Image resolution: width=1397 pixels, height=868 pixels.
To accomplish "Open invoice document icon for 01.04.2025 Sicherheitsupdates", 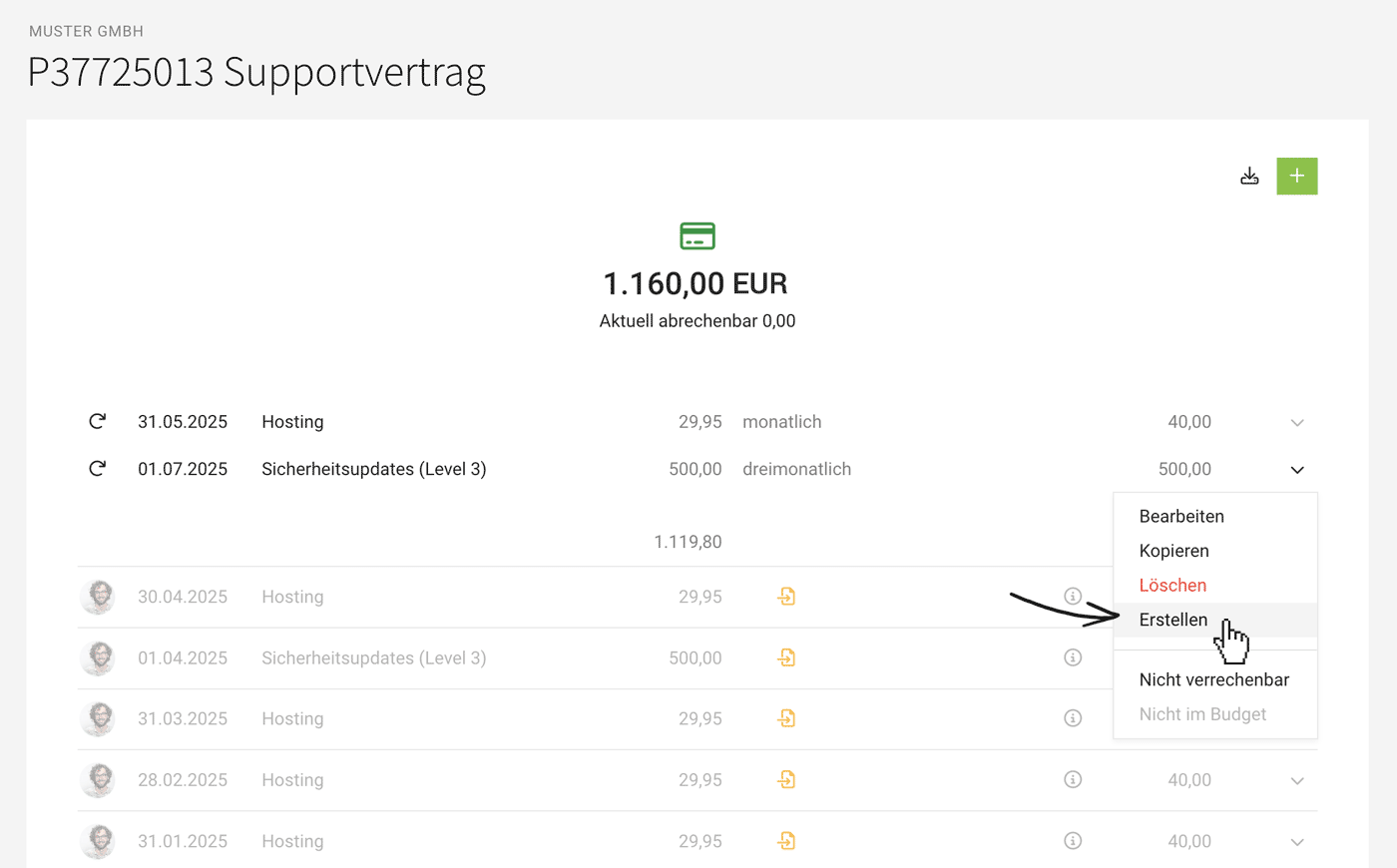I will 786,657.
